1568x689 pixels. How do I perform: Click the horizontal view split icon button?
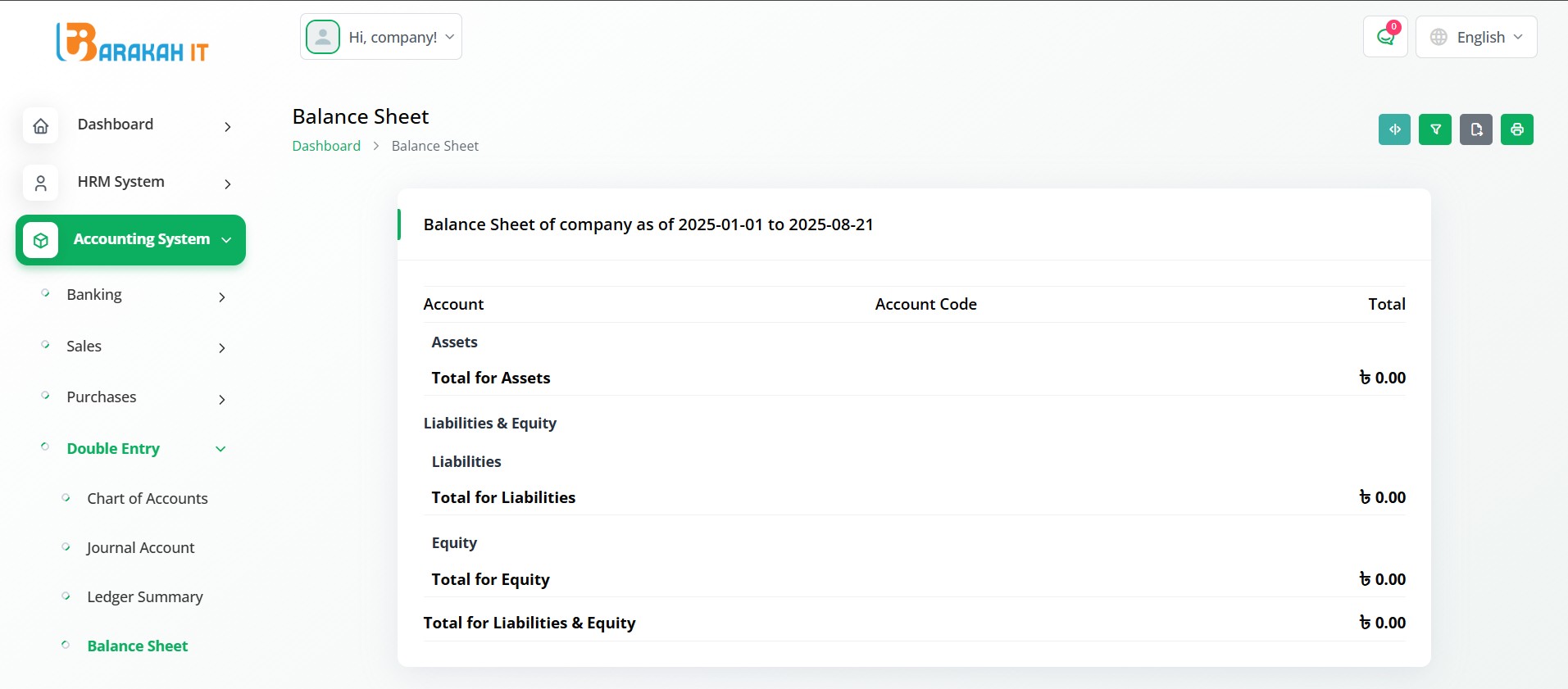tap(1394, 129)
